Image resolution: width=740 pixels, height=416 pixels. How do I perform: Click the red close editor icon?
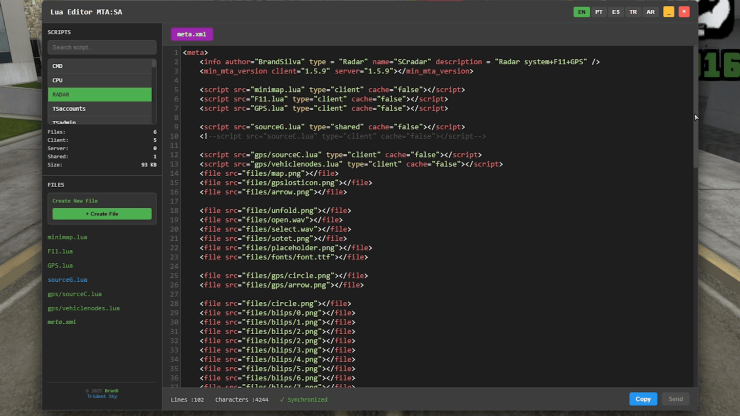(x=684, y=12)
